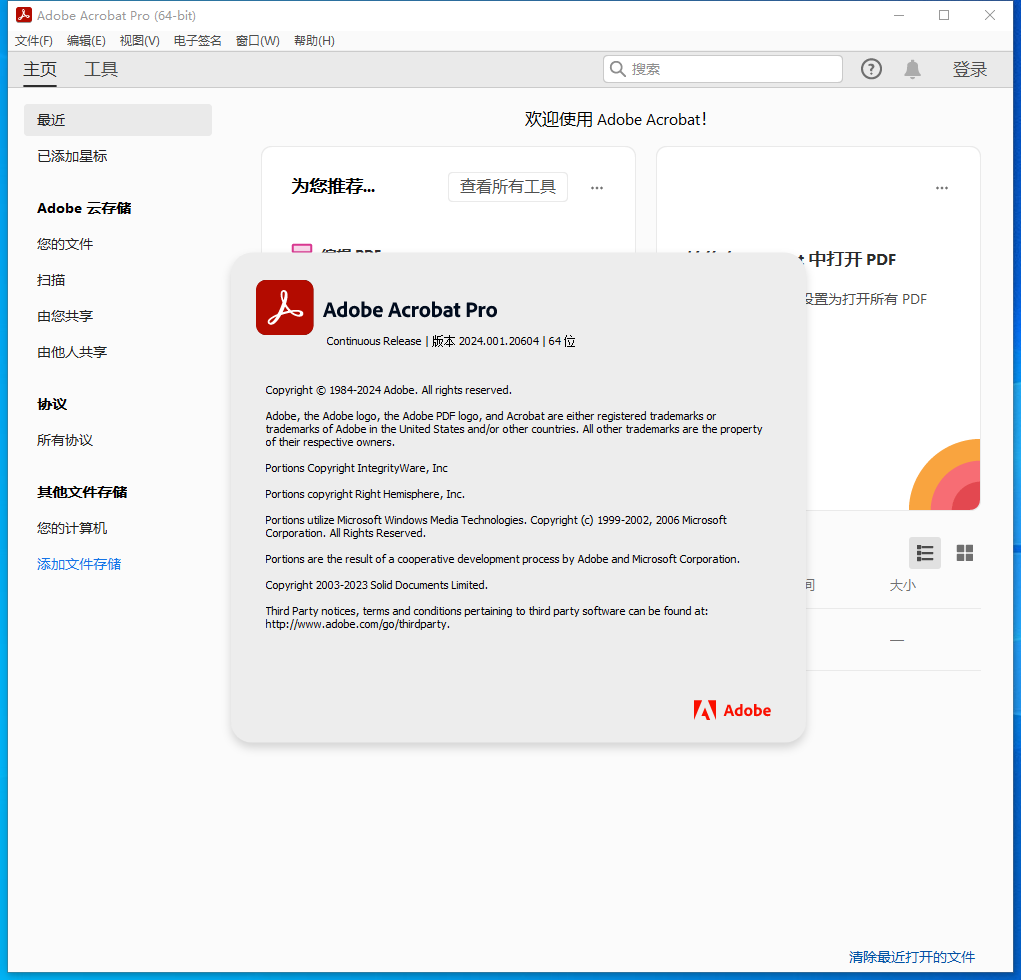Click 清除最近打开的文件 link
This screenshot has width=1021, height=980.
pyautogui.click(x=912, y=957)
